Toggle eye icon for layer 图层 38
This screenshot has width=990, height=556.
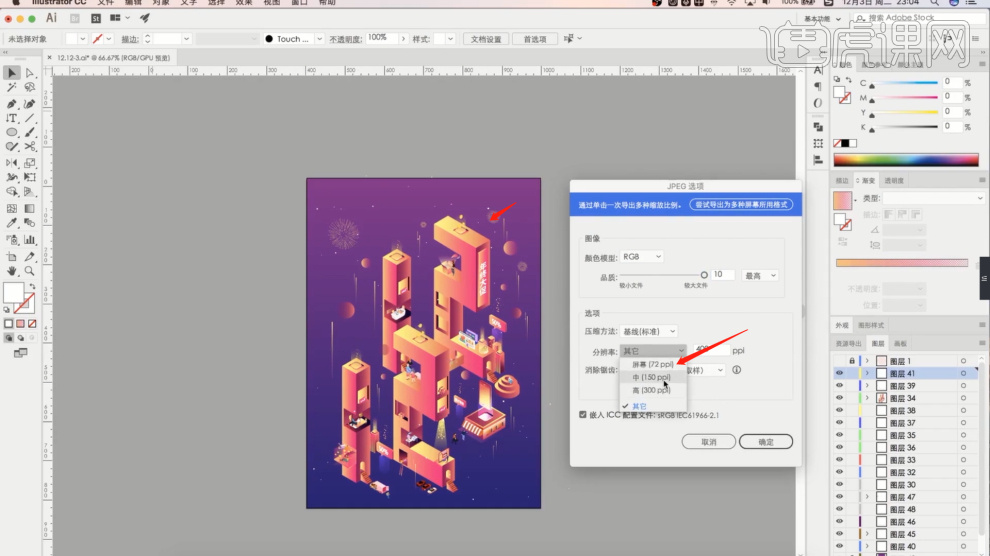[x=839, y=410]
